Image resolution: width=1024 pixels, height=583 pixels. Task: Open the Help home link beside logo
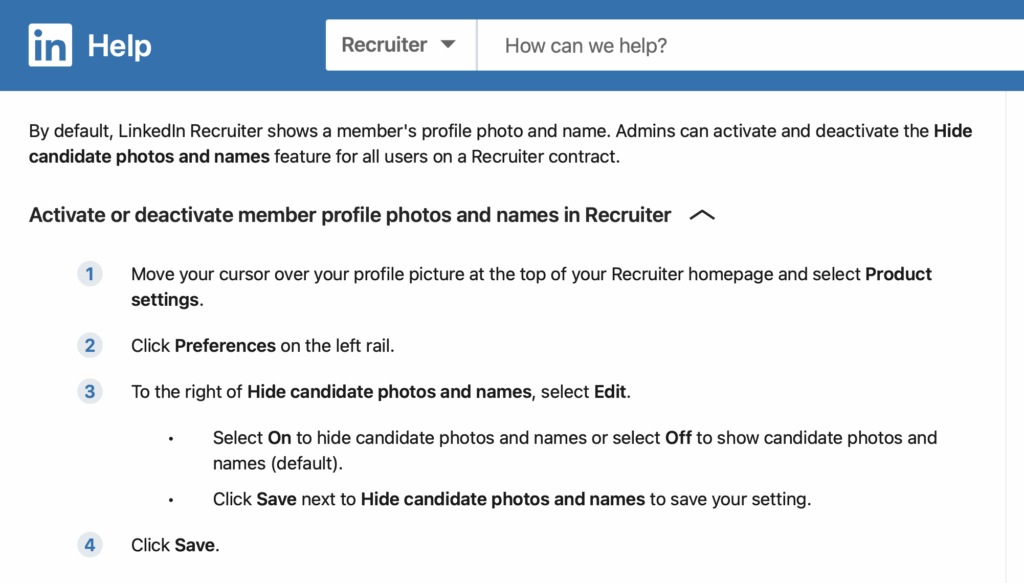[120, 46]
